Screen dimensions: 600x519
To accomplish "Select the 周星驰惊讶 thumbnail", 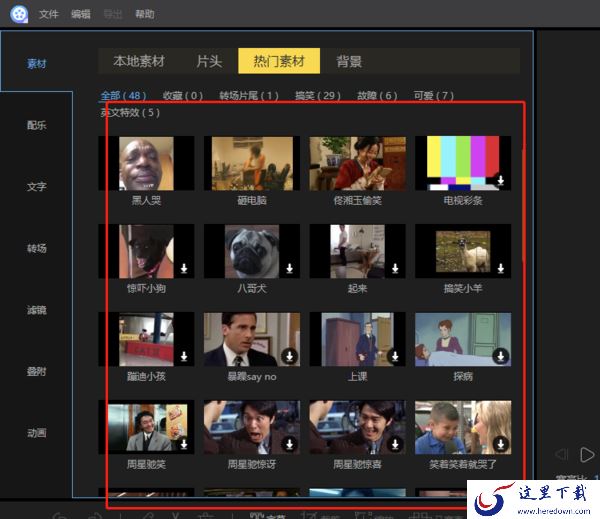I will 252,428.
